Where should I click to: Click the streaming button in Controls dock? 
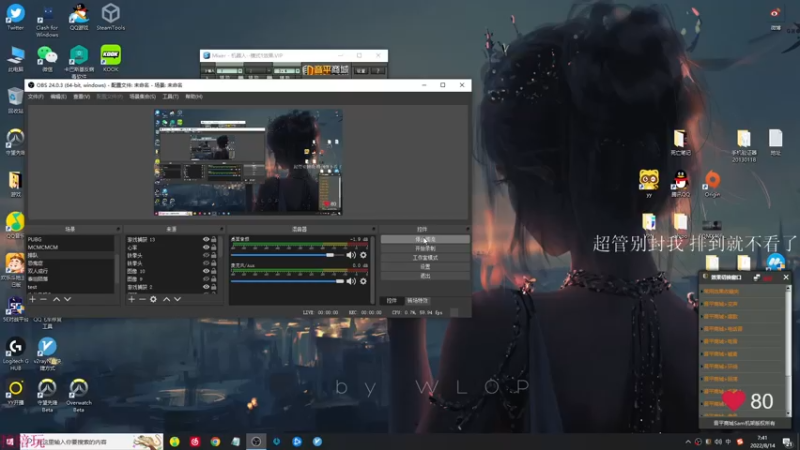pyautogui.click(x=425, y=239)
